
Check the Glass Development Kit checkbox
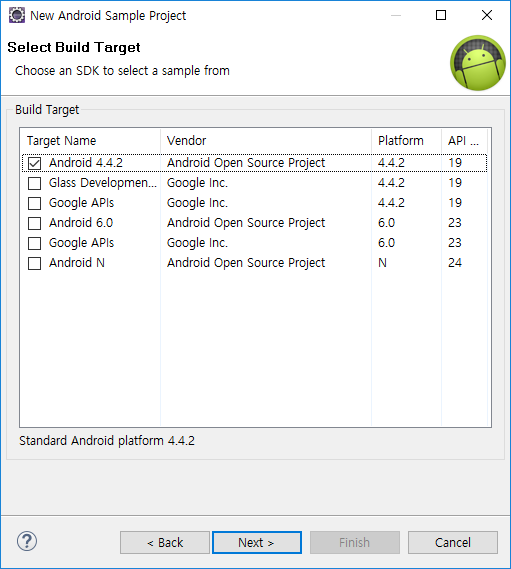(34, 183)
